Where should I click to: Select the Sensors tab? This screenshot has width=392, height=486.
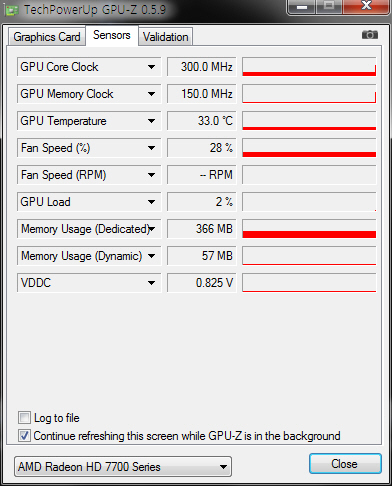pos(112,35)
